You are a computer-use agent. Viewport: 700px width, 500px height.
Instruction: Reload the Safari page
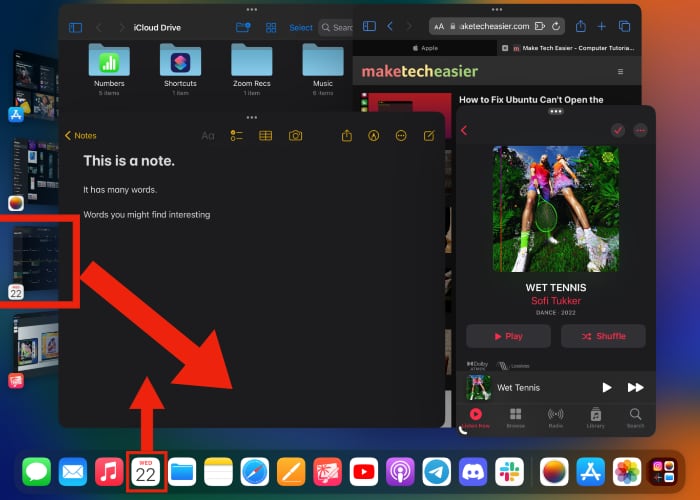tap(556, 26)
